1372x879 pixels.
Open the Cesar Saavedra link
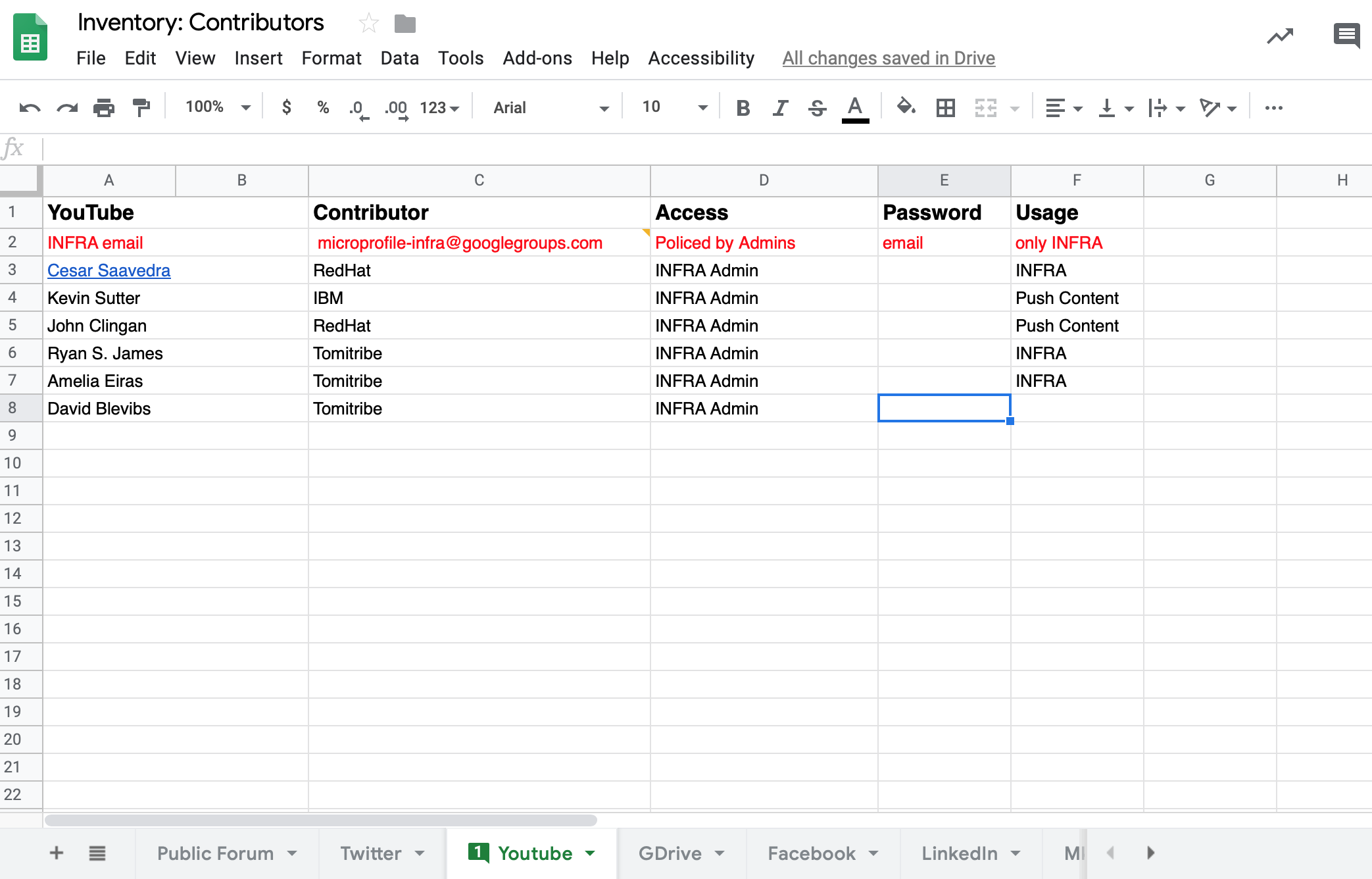click(x=109, y=270)
